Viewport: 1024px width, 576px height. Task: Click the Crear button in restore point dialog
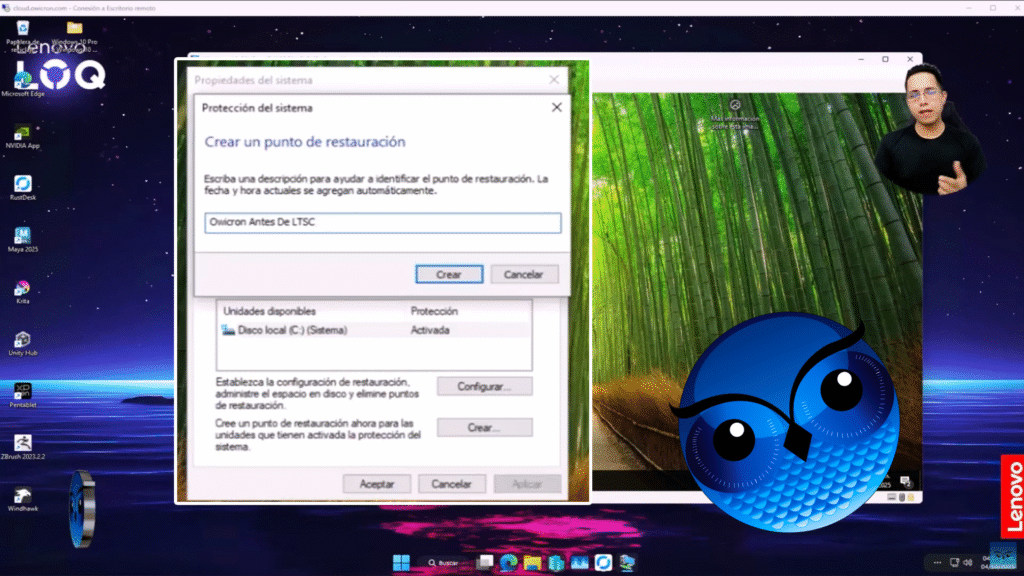point(449,274)
